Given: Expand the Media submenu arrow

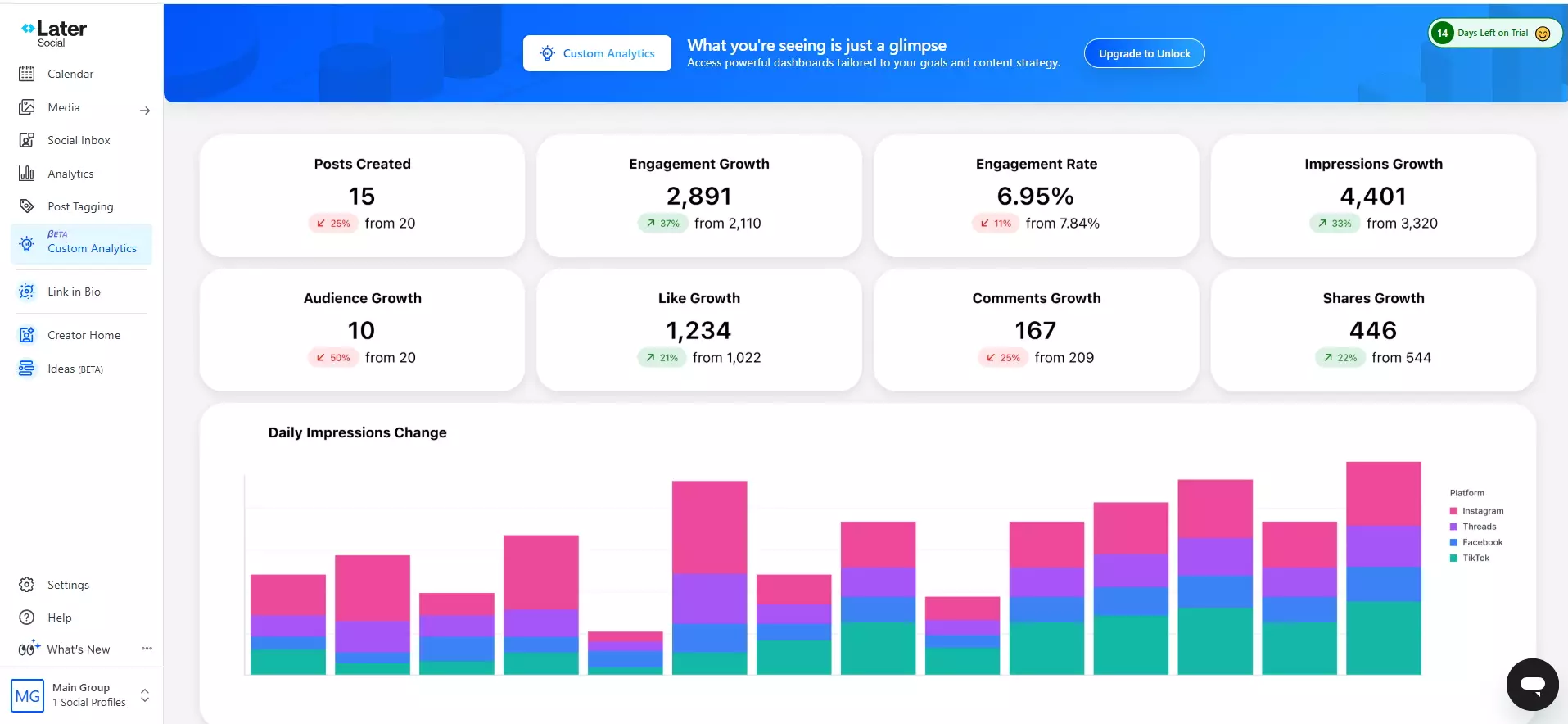Looking at the screenshot, I should point(145,110).
